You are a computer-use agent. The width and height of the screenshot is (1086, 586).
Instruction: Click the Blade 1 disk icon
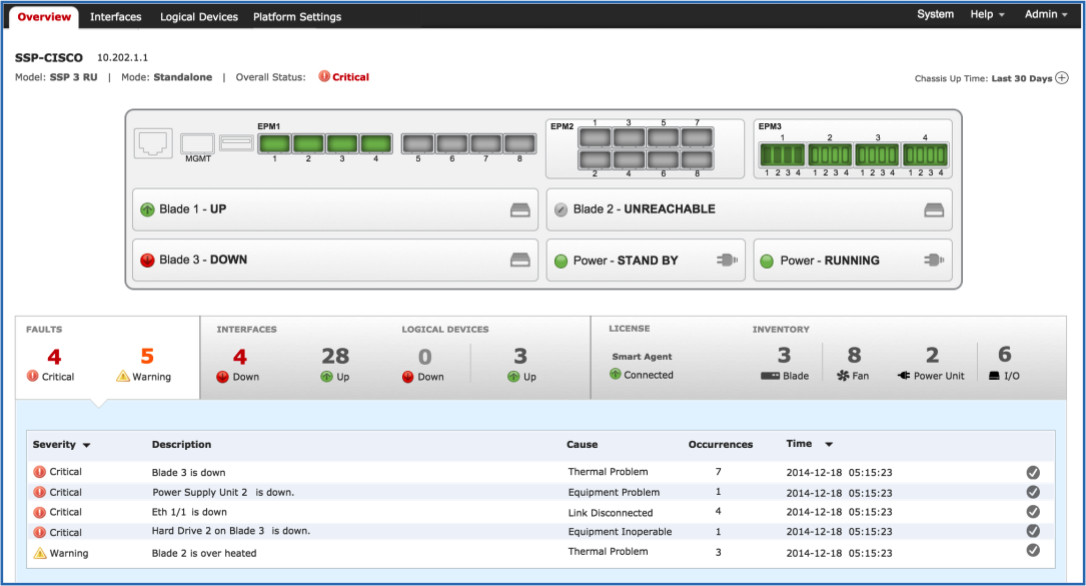520,210
